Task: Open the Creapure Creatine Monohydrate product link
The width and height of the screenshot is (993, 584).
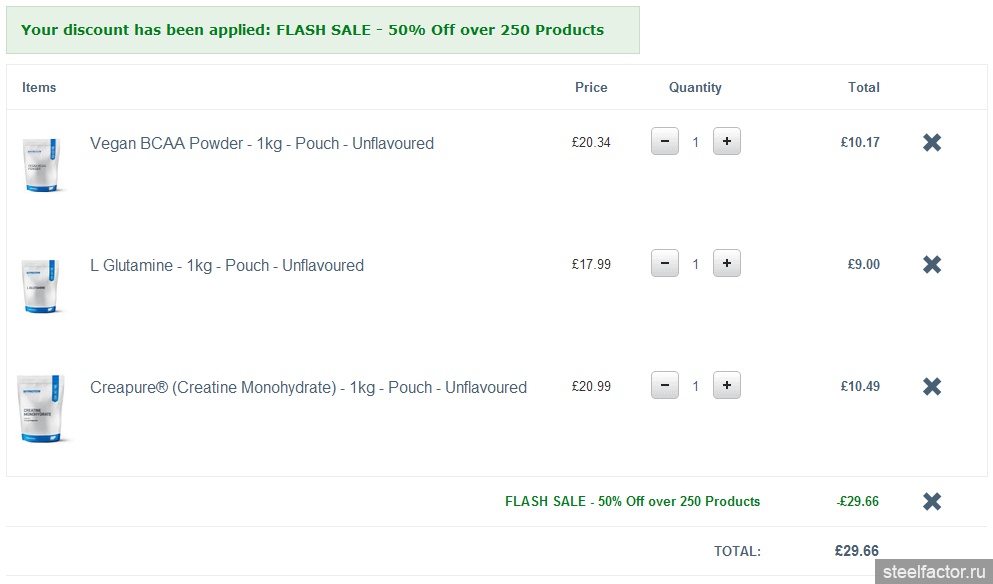Action: [308, 388]
